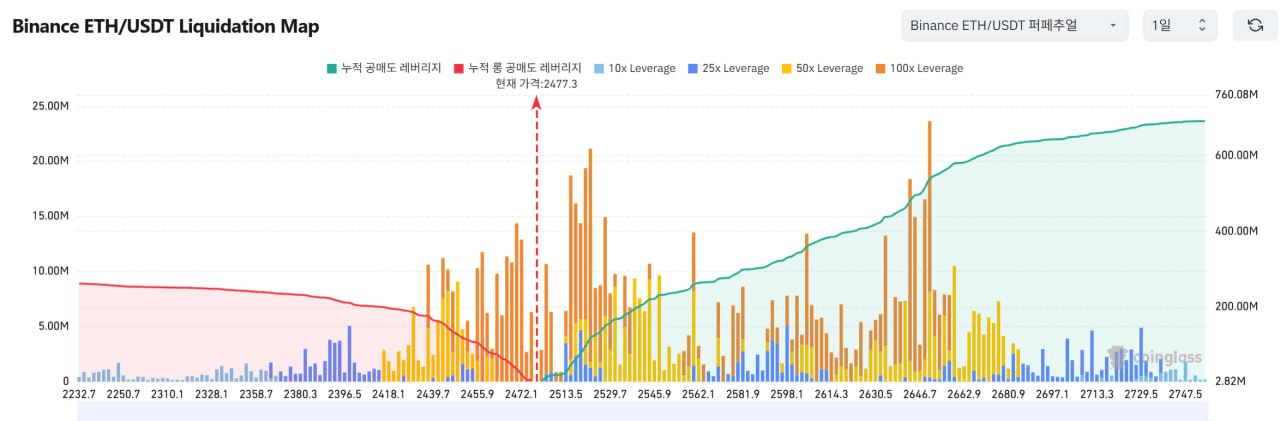Click x-axis label 2630.5
Screen dimensions: 1280x421
coord(875,394)
